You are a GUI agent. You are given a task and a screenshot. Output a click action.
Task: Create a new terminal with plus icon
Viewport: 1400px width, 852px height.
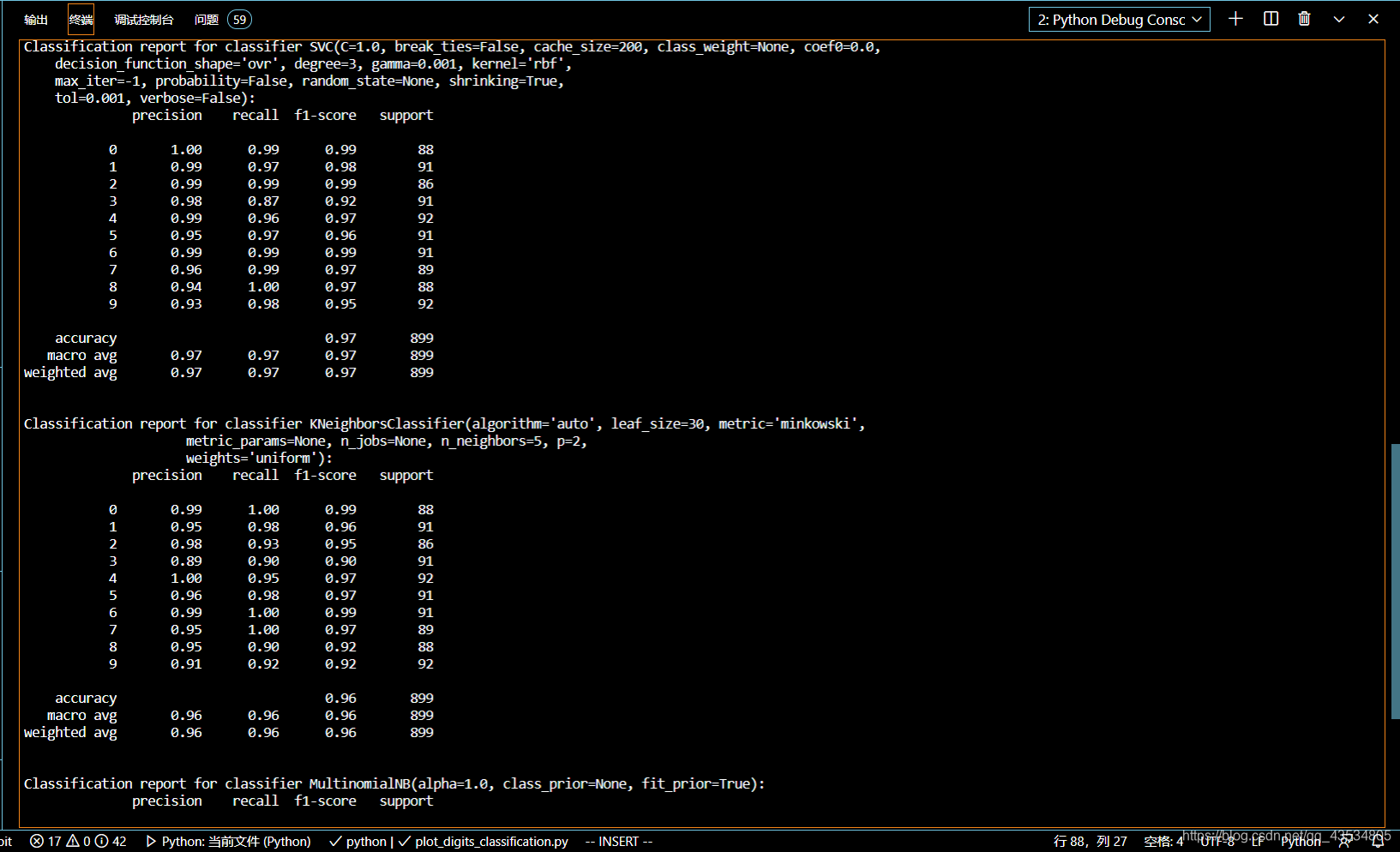coord(1235,19)
